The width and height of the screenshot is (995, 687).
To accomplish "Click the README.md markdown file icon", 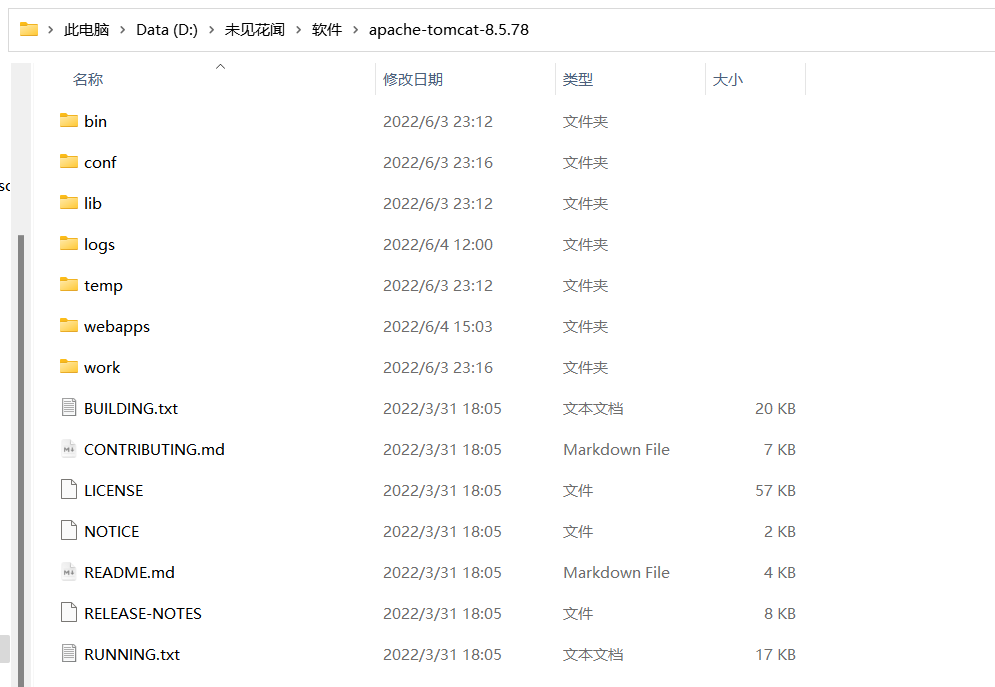I will [69, 572].
